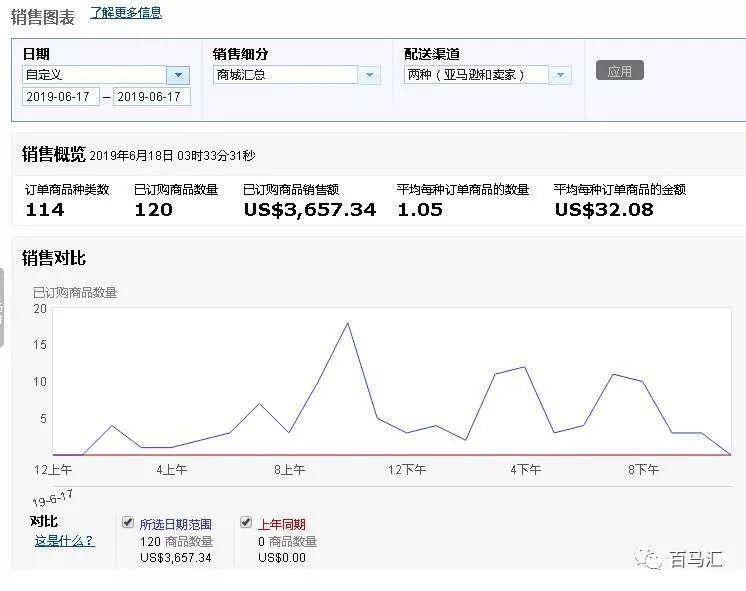Viewport: 746px width, 591px height.
Task: Click the US$32.08 average amount value
Action: [x=604, y=210]
